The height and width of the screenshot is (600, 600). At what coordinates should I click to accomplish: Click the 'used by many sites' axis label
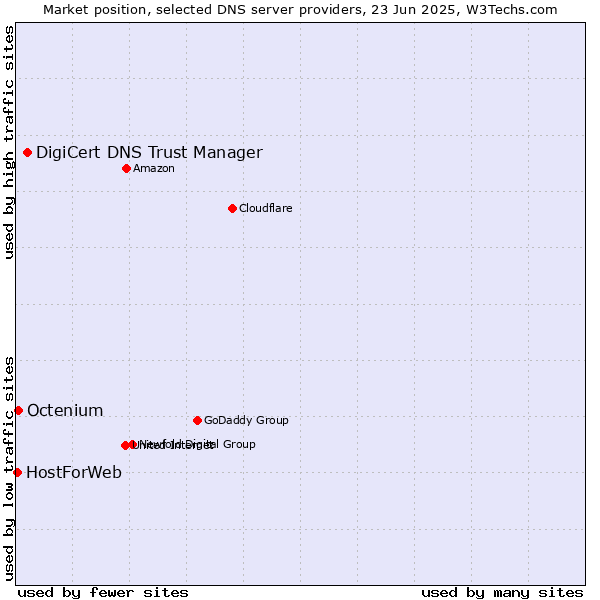(502, 593)
